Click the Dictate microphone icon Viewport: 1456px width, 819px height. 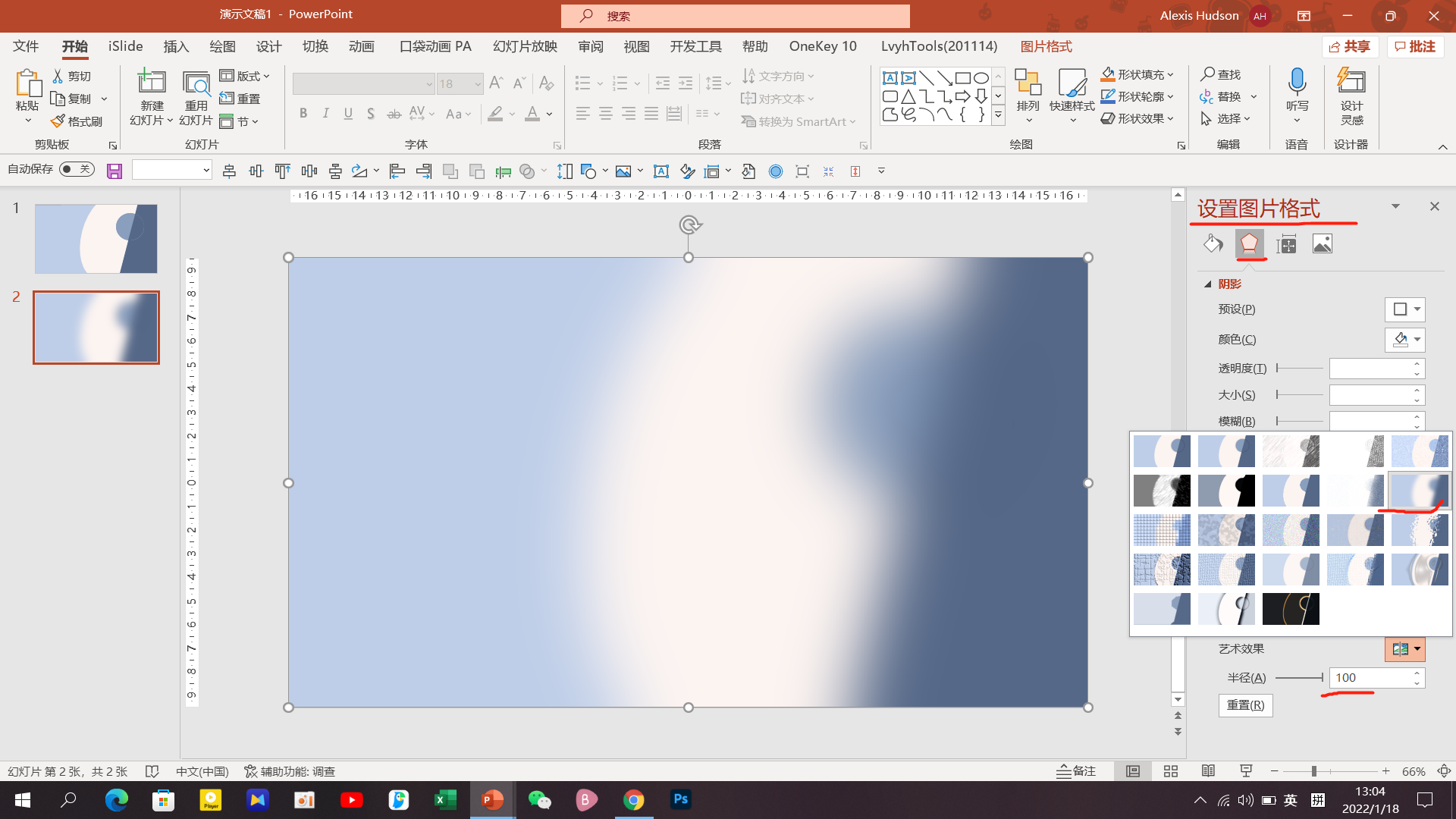click(x=1297, y=82)
